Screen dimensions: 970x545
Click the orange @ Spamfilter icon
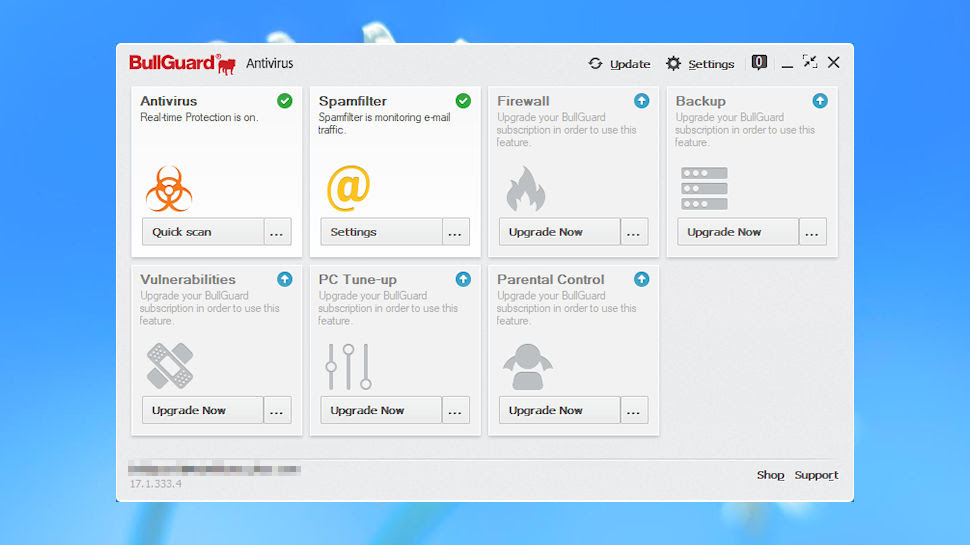[348, 188]
